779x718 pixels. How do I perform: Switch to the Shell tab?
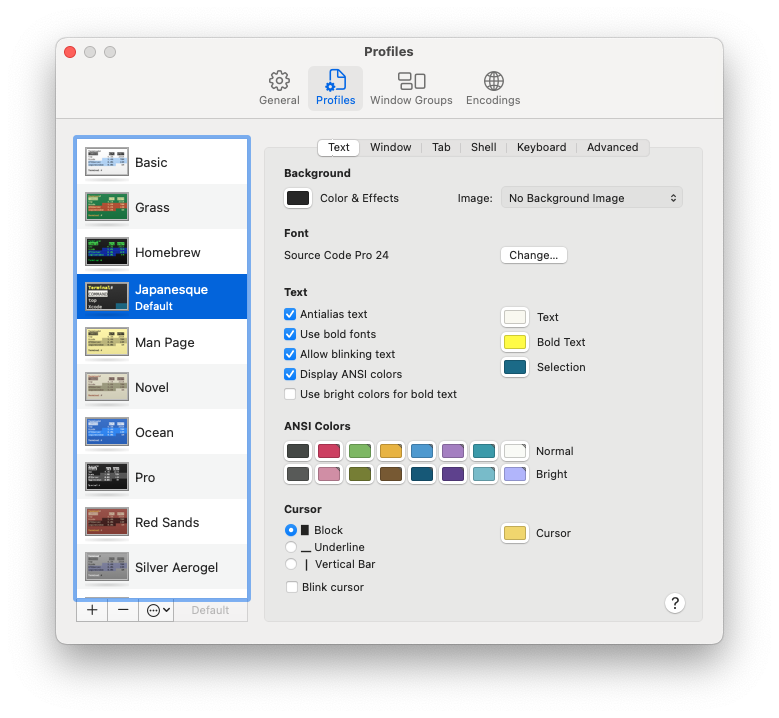pos(483,148)
